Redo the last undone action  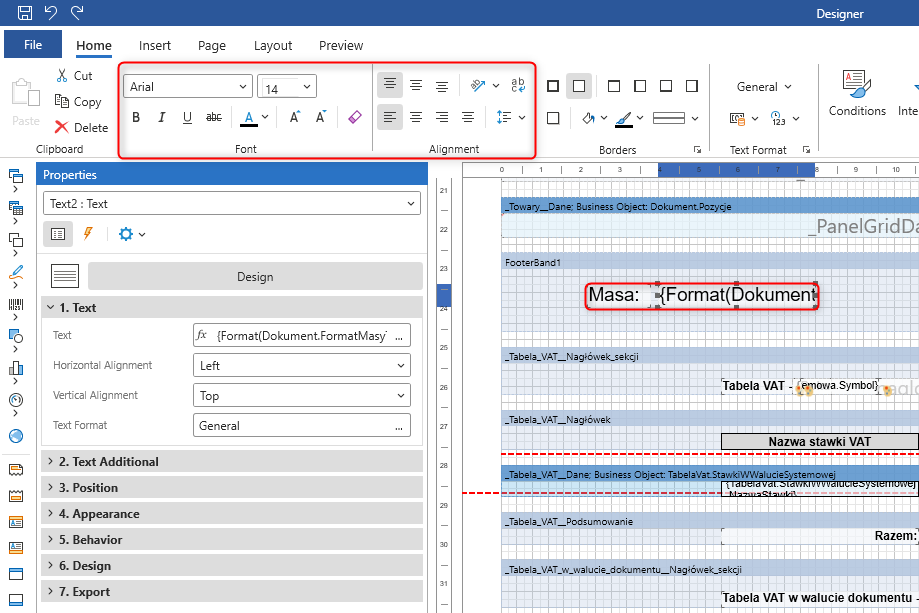pos(77,12)
